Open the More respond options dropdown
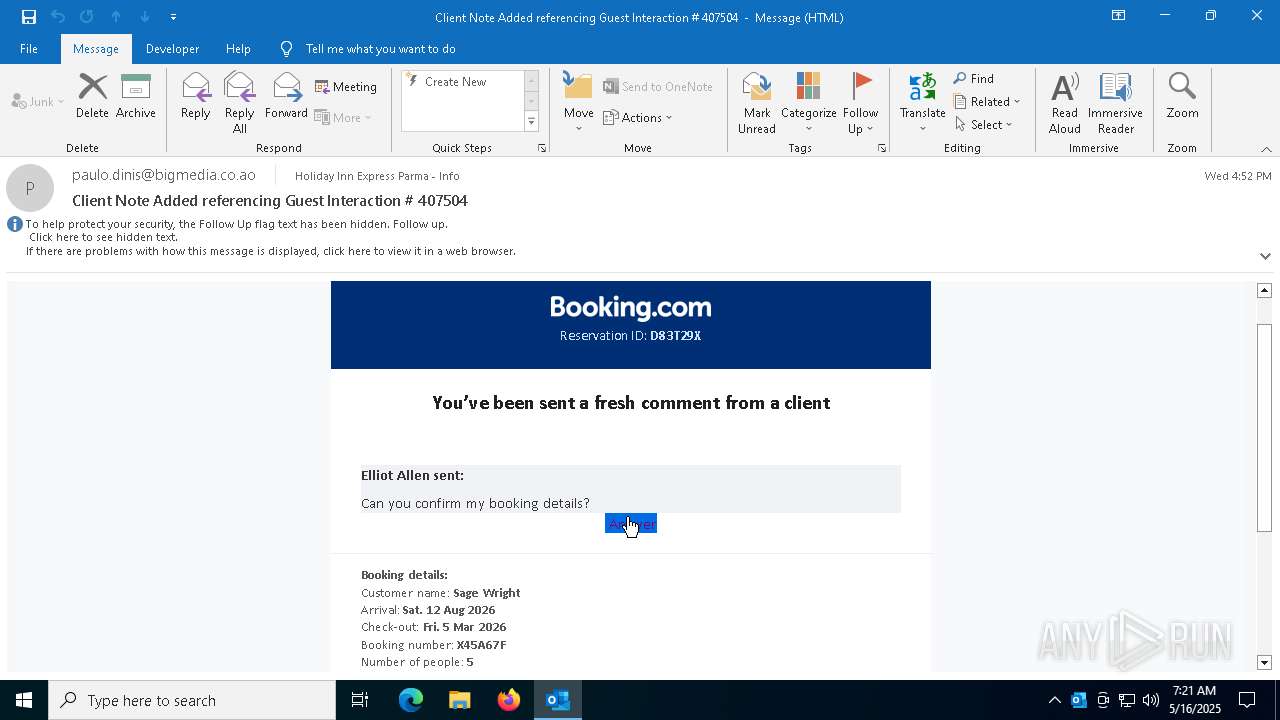This screenshot has height=720, width=1280. (343, 117)
